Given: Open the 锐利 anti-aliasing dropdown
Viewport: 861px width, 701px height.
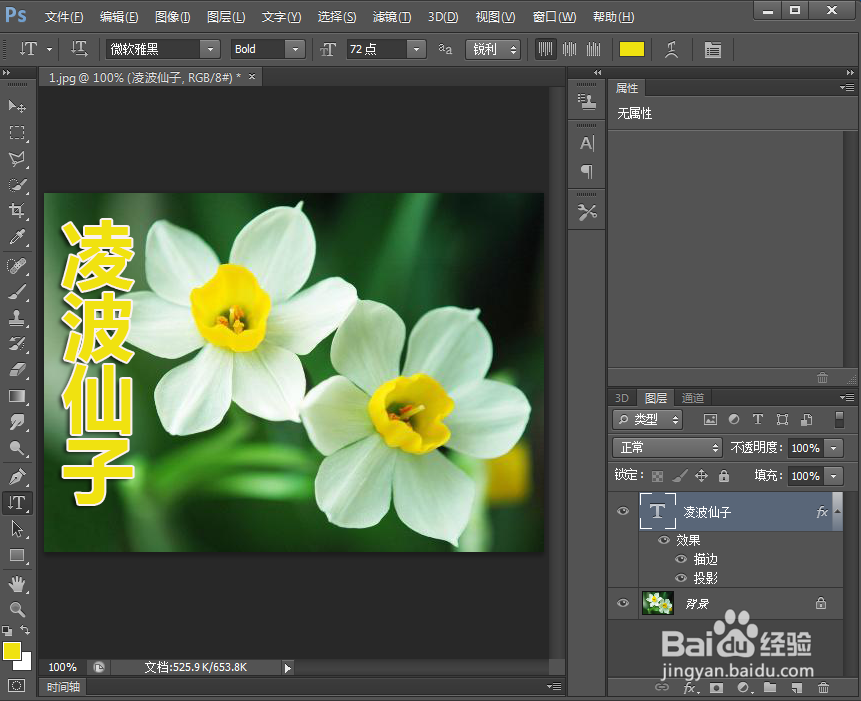Looking at the screenshot, I should tap(493, 49).
